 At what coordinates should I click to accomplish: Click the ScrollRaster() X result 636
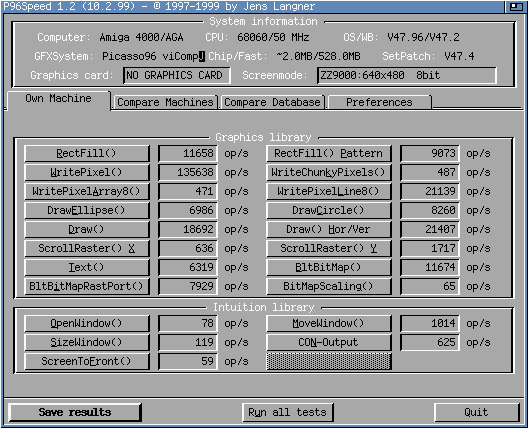pyautogui.click(x=188, y=249)
